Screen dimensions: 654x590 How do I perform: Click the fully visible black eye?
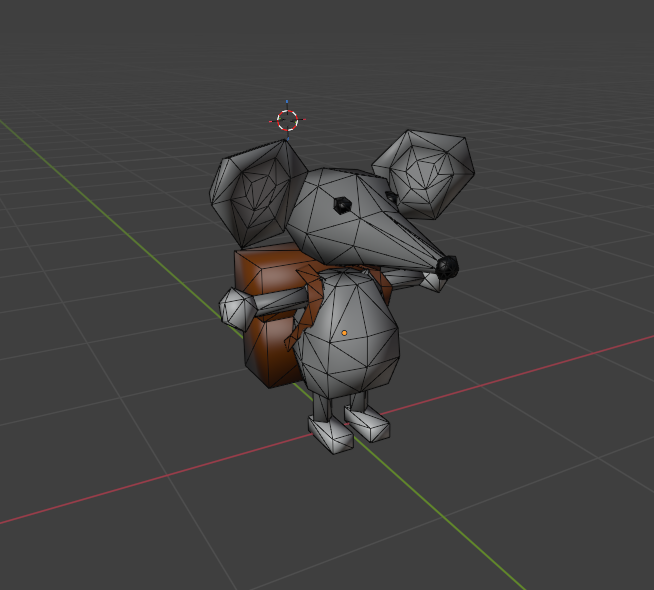pos(342,205)
